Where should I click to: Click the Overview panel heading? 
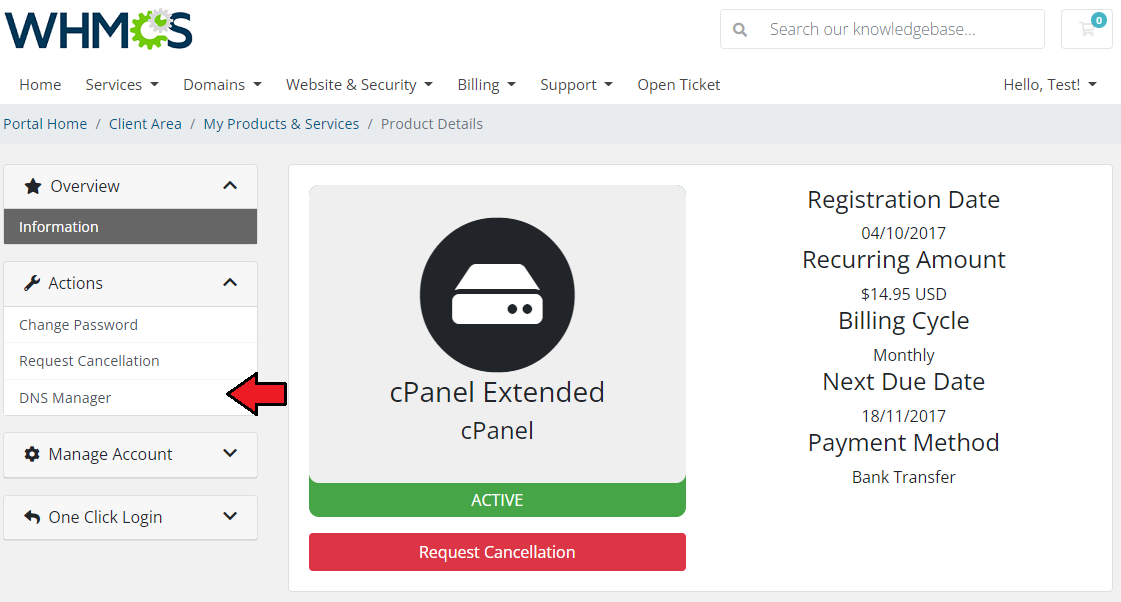point(130,187)
